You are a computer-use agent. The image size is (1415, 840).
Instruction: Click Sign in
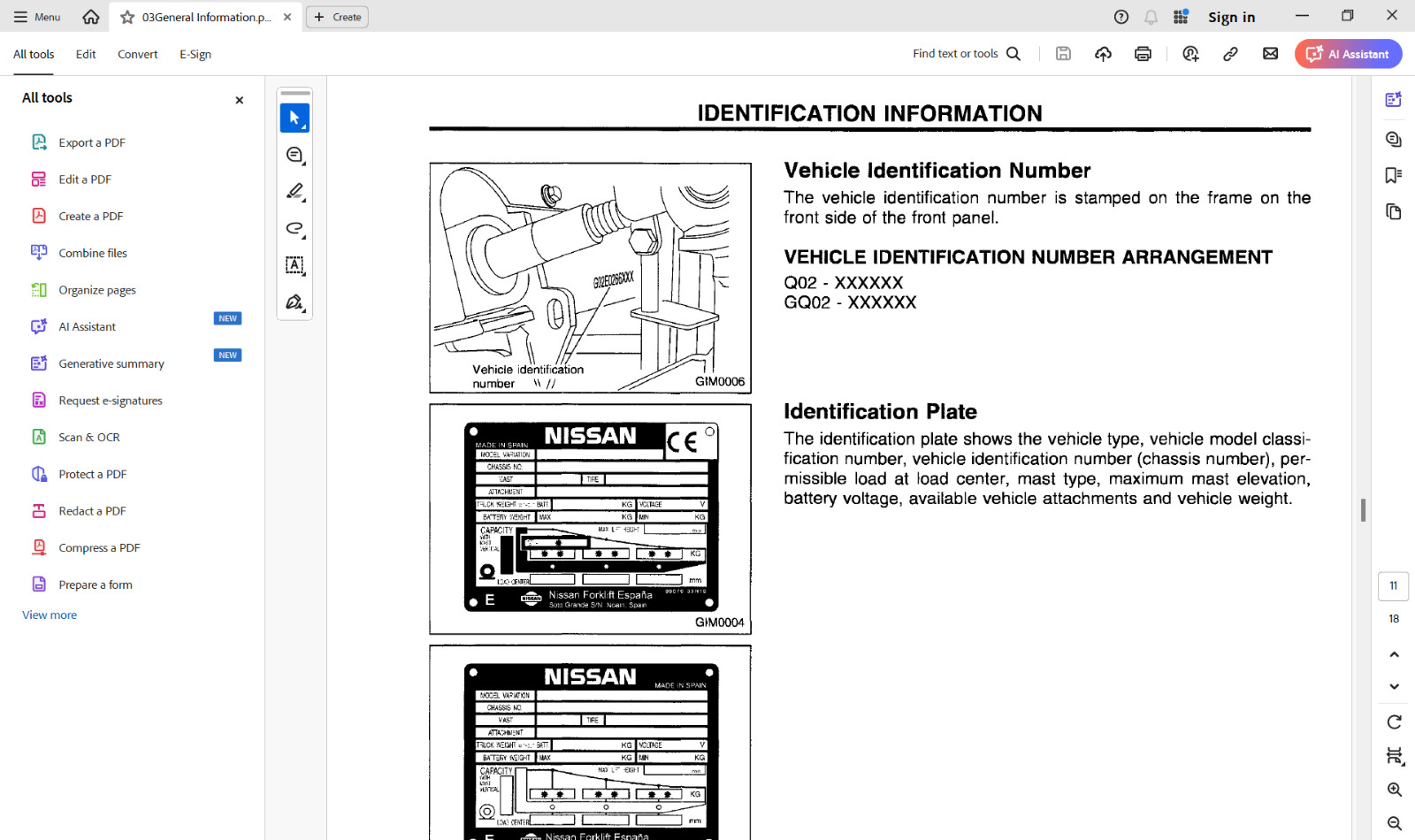coord(1231,17)
